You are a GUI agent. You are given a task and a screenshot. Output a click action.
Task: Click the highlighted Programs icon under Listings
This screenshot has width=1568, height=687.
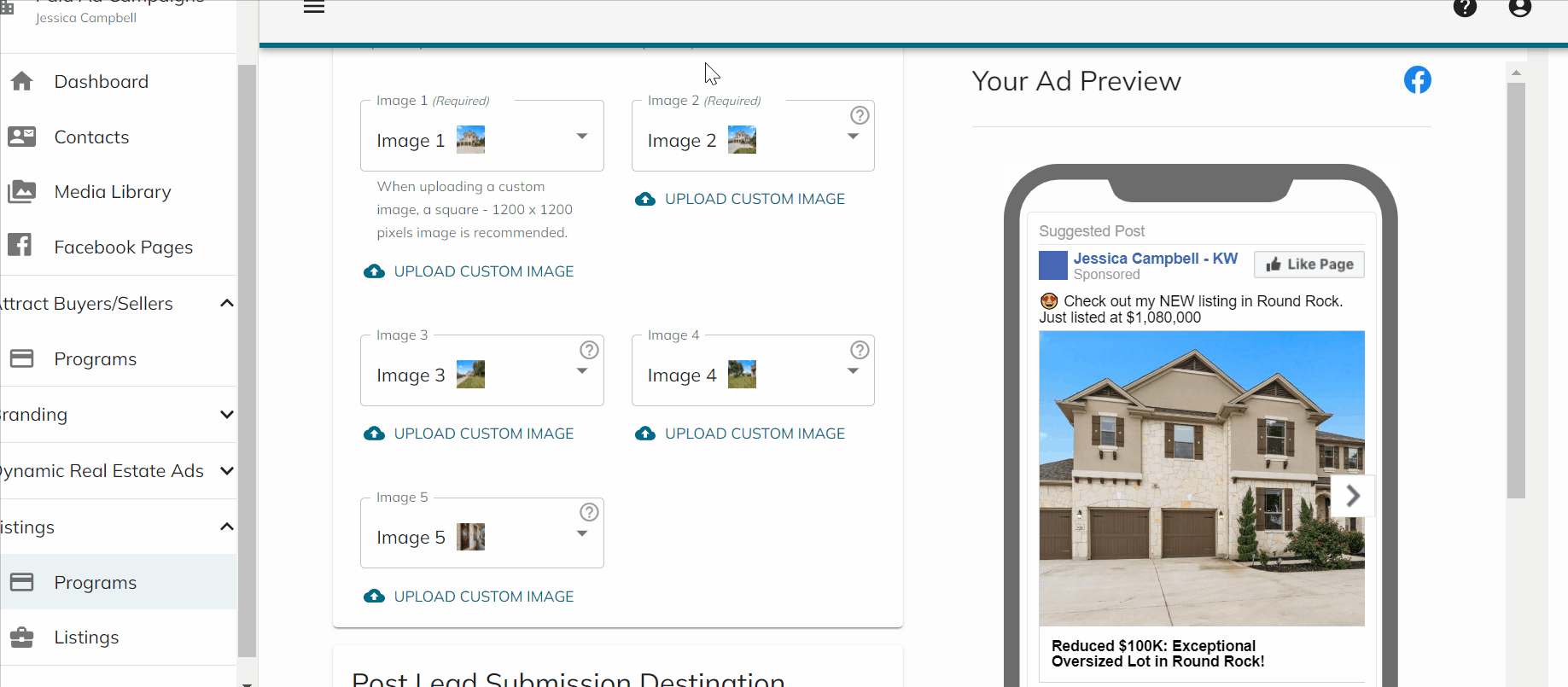[x=22, y=582]
